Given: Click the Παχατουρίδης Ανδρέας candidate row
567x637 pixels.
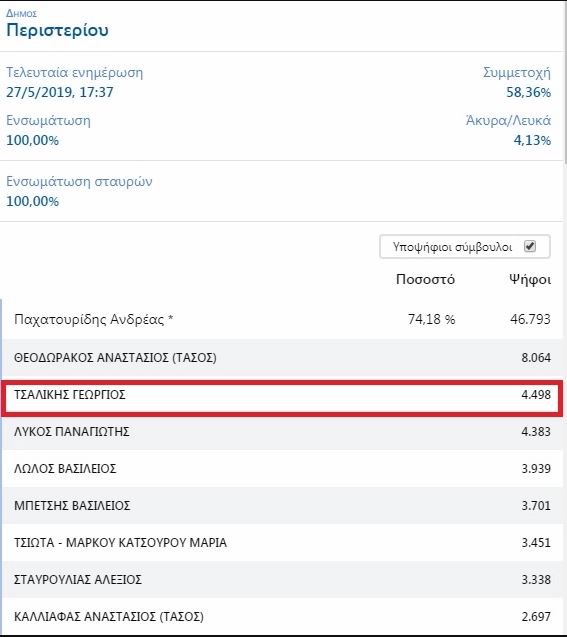Looking at the screenshot, I should 282,319.
